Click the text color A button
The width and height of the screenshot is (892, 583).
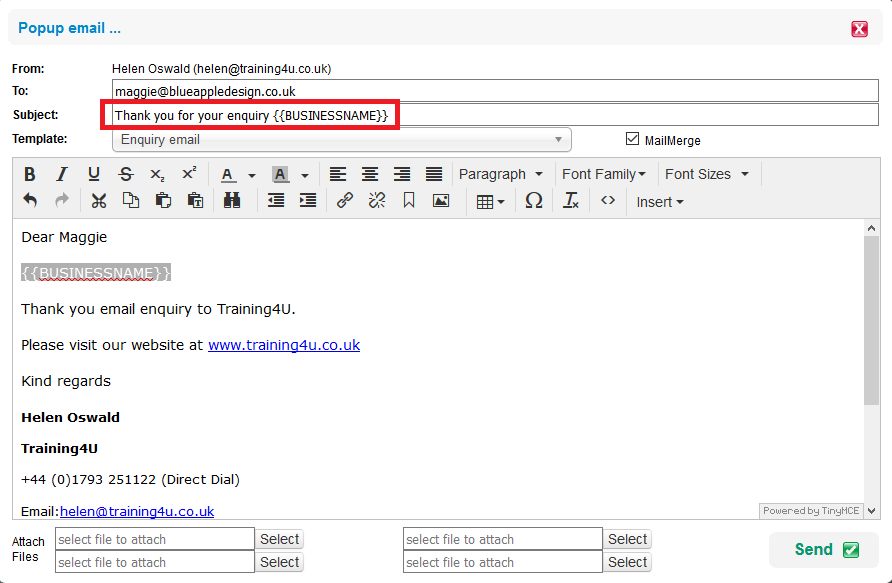click(228, 175)
